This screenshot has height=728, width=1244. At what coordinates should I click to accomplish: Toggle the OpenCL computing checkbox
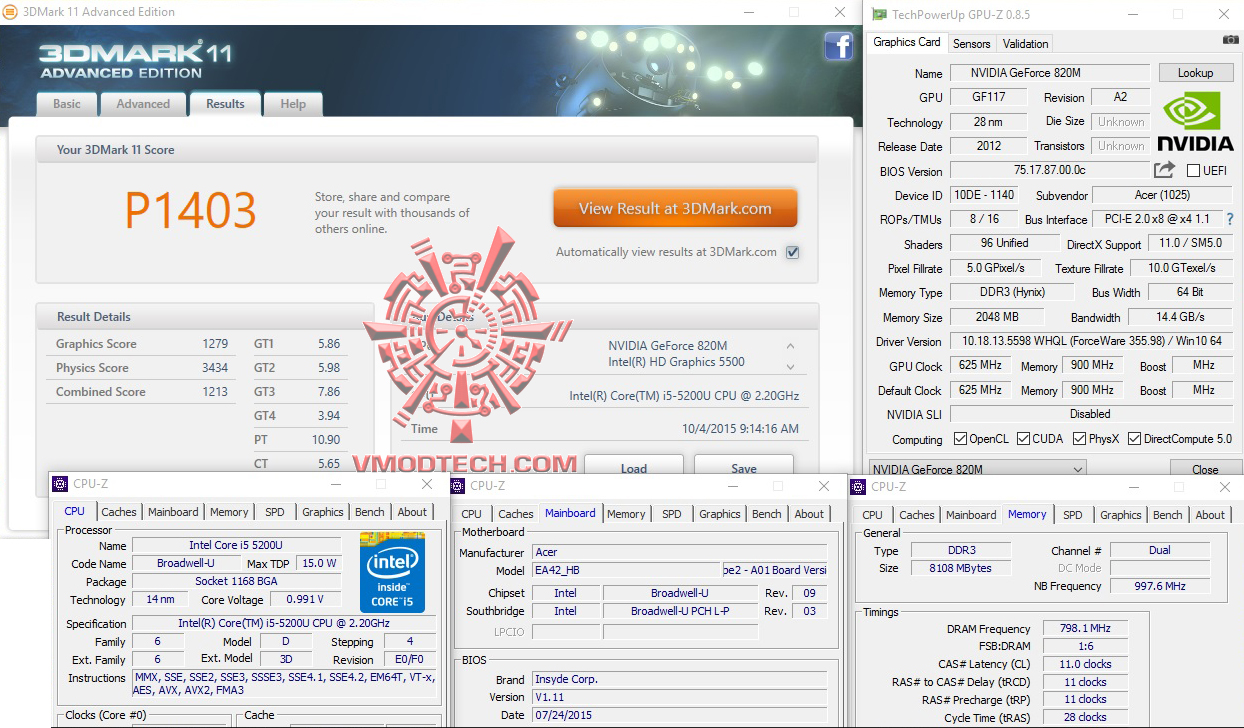(x=960, y=439)
